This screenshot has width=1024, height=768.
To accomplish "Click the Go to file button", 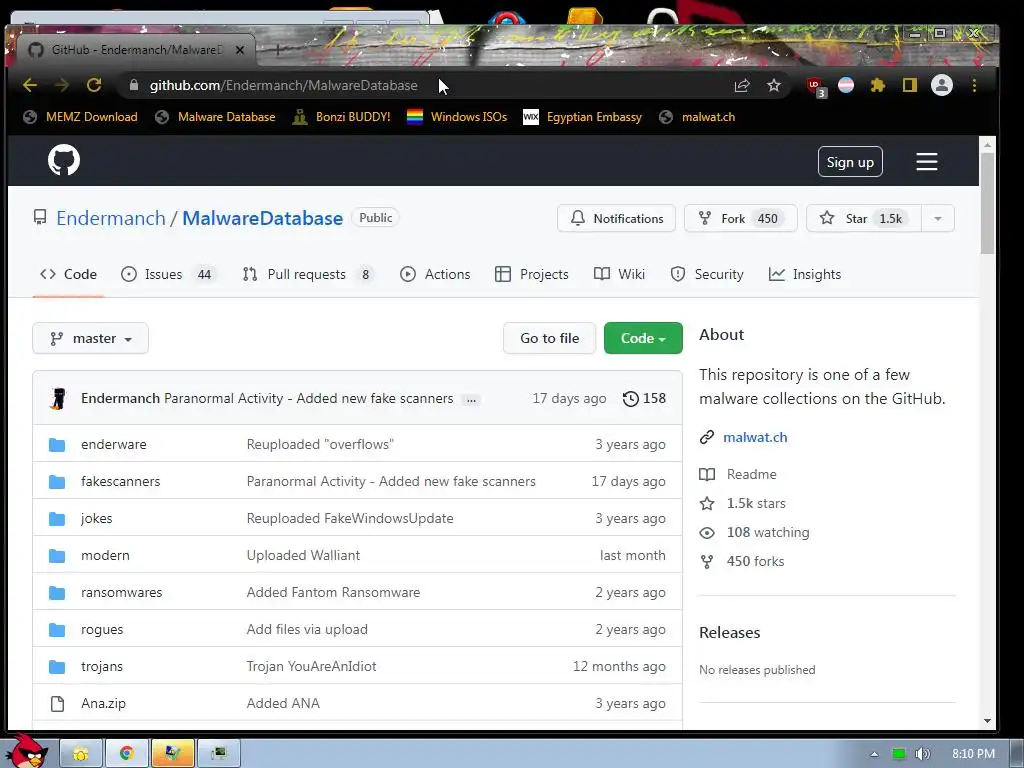I will coord(549,338).
